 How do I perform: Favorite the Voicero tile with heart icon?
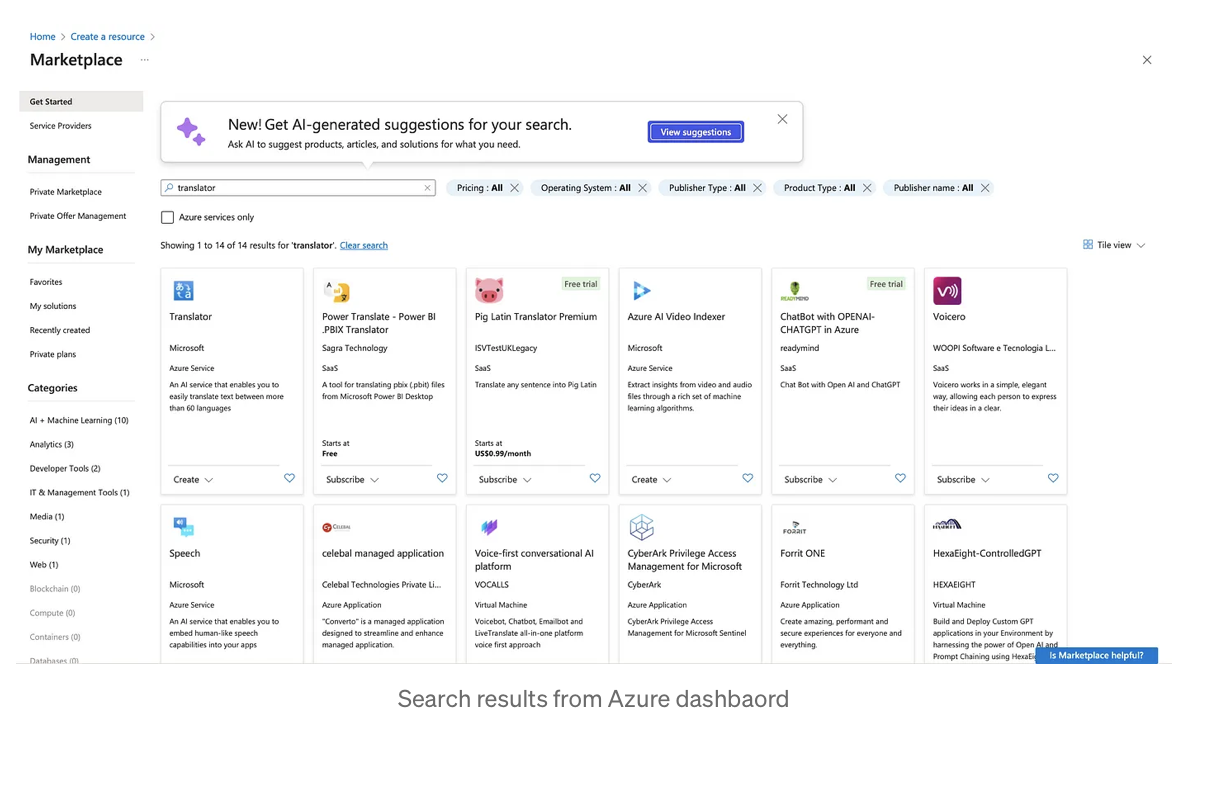(x=1052, y=479)
